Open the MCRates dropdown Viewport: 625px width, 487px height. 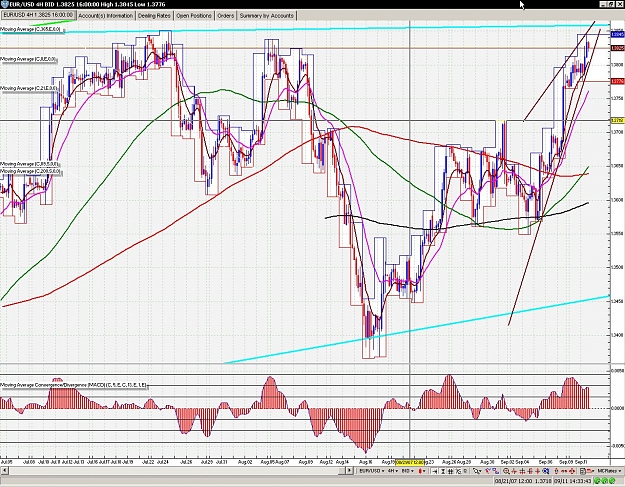[x=609, y=471]
